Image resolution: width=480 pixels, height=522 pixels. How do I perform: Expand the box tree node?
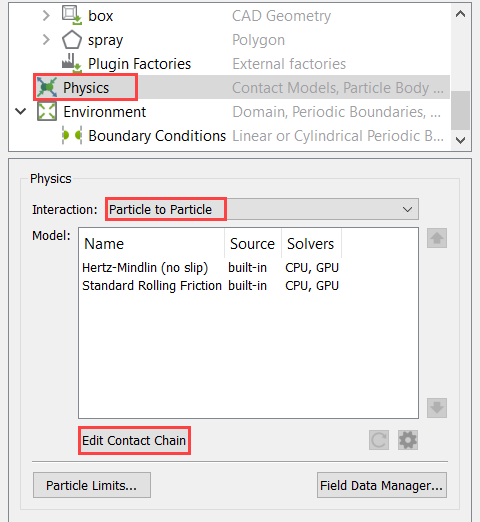tap(46, 15)
